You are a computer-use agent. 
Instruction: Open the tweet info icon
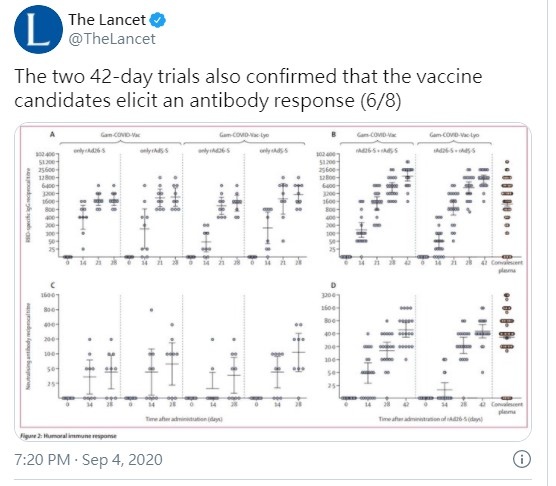522,459
